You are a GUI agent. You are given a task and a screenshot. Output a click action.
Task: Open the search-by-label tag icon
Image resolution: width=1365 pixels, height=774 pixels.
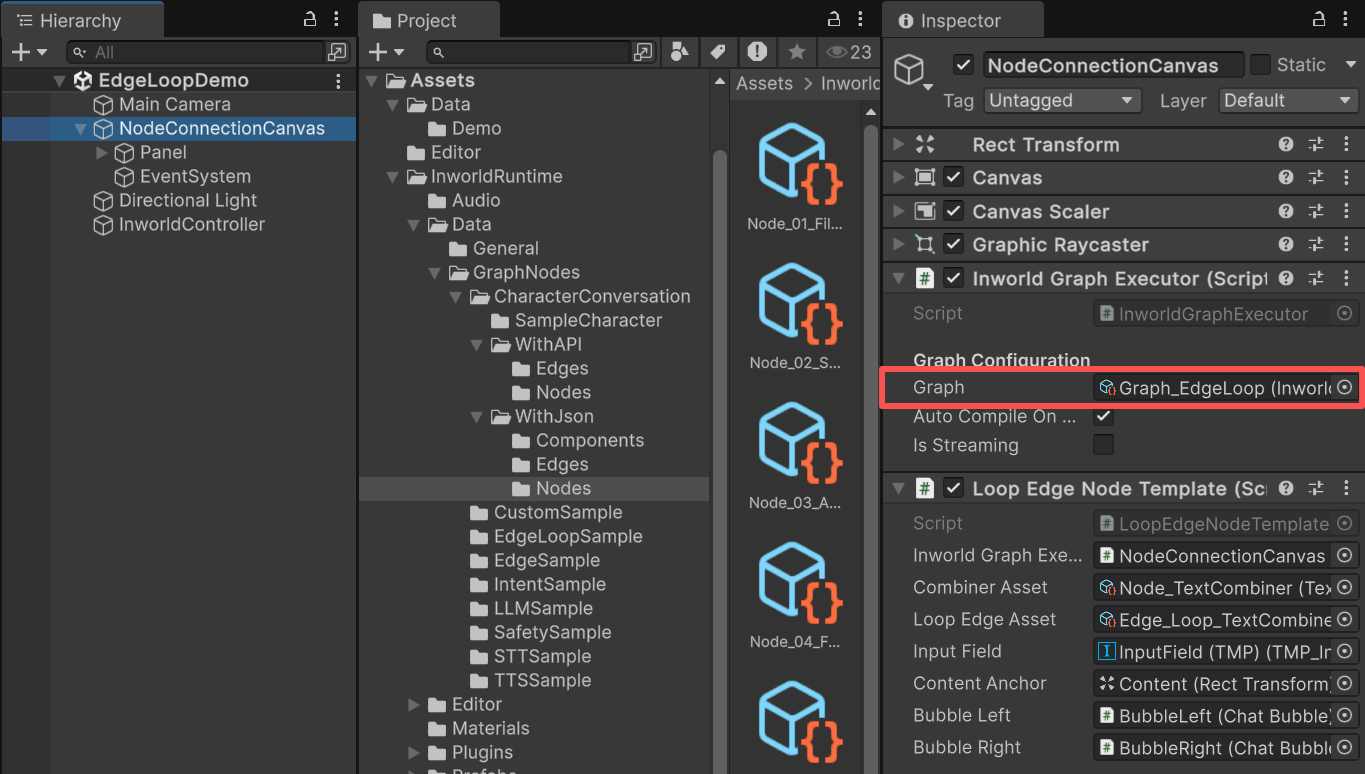click(x=717, y=52)
